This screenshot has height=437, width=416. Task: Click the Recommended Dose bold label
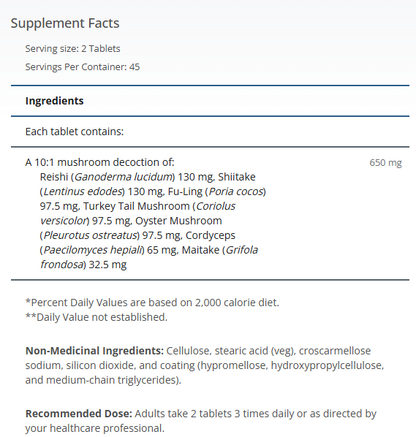[x=79, y=414]
